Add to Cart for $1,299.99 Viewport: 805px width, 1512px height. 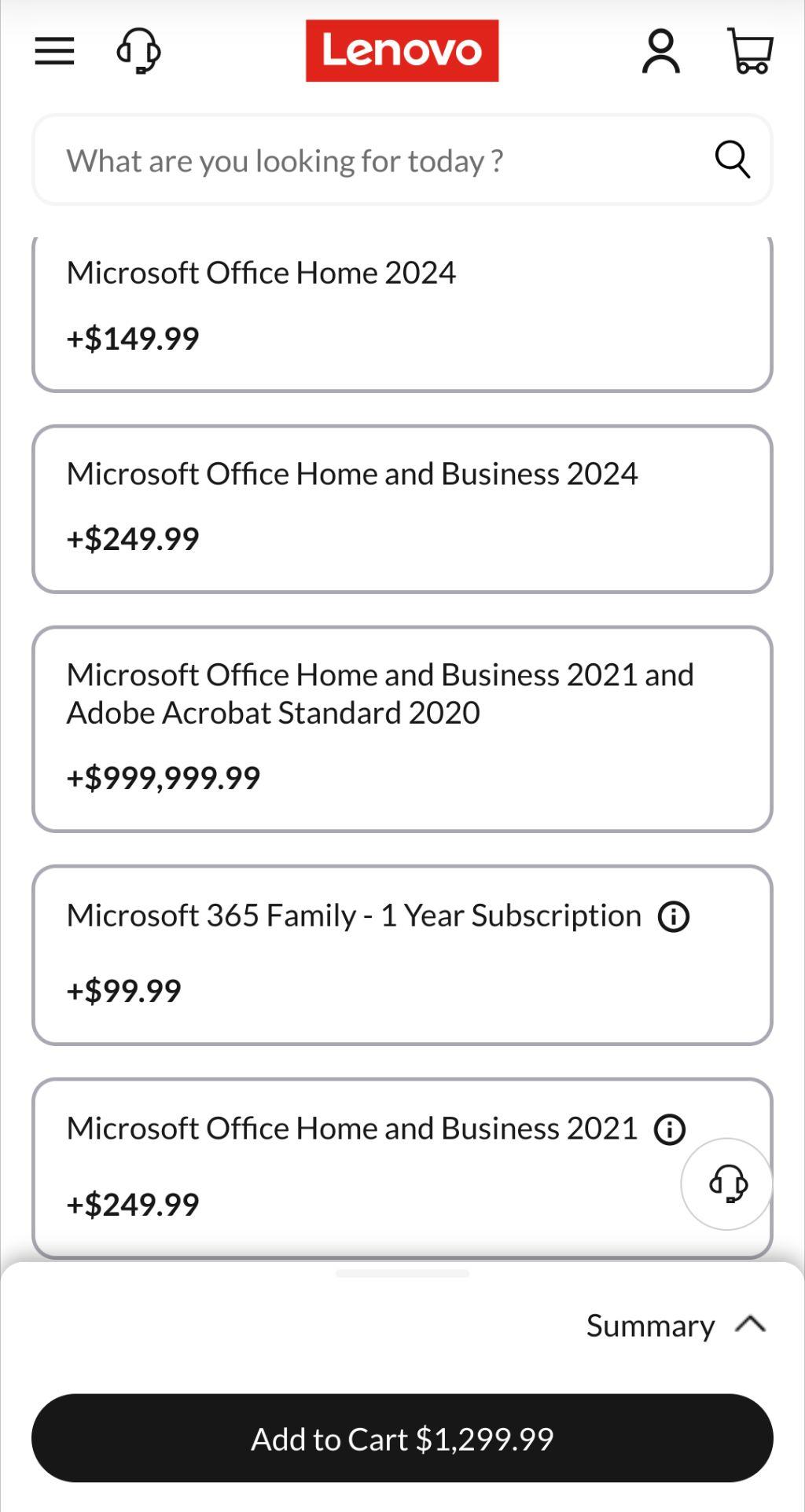click(402, 1438)
